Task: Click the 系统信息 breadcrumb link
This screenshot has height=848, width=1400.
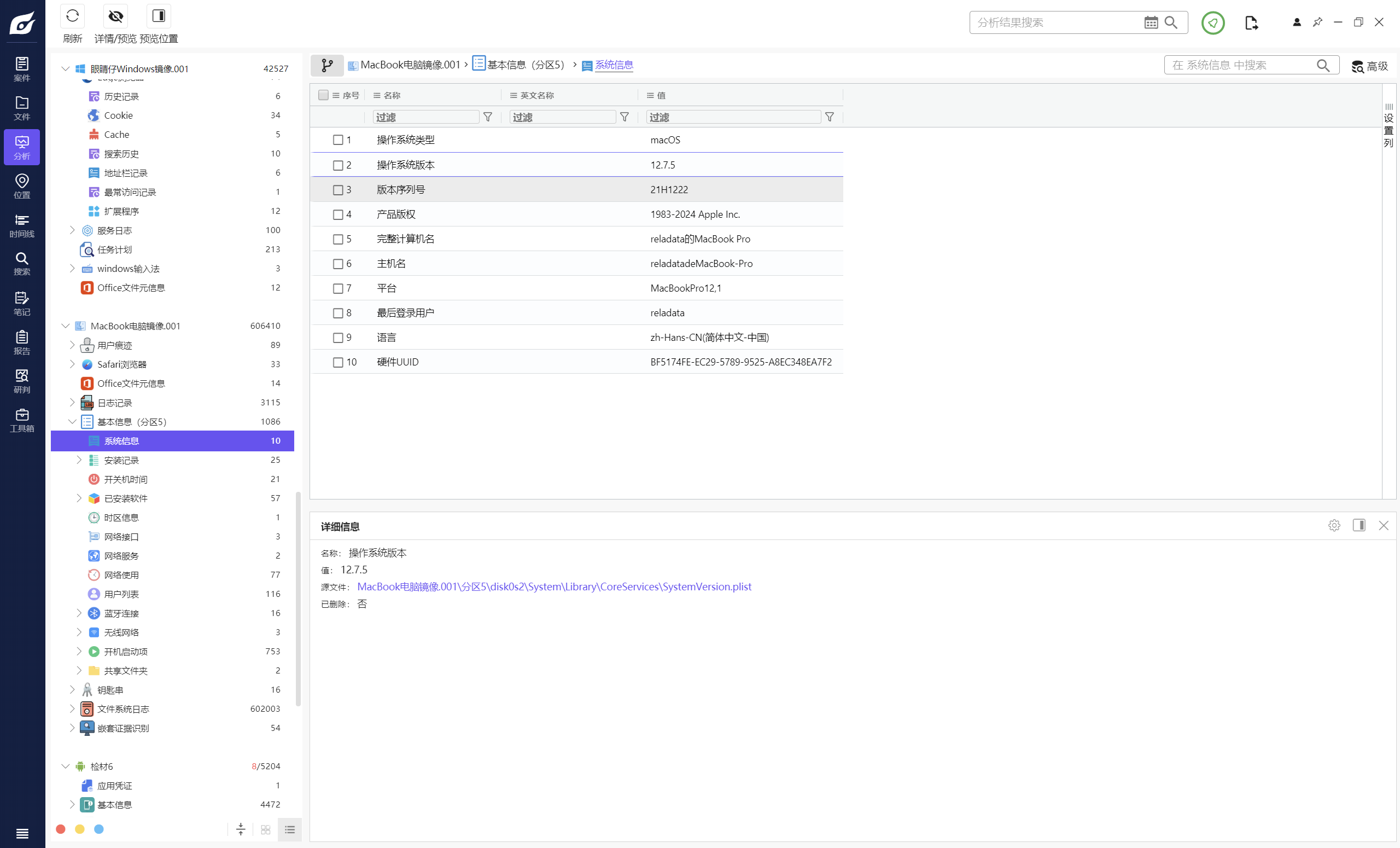Action: click(x=614, y=65)
